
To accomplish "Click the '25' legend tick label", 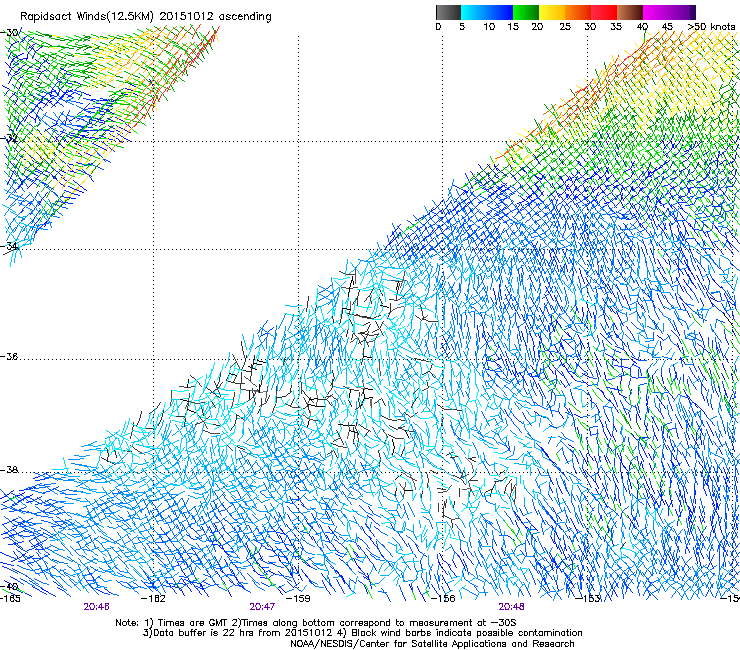I will [565, 27].
